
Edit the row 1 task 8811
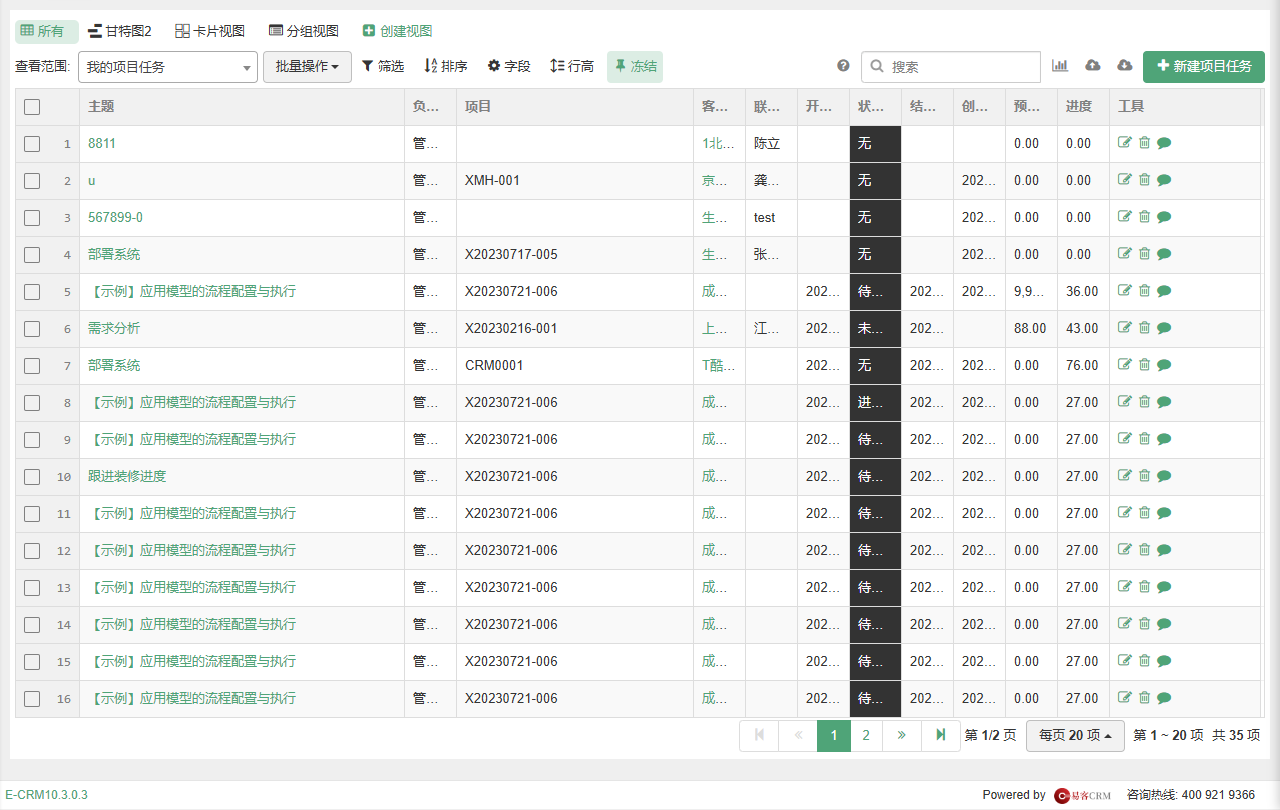coord(1125,143)
